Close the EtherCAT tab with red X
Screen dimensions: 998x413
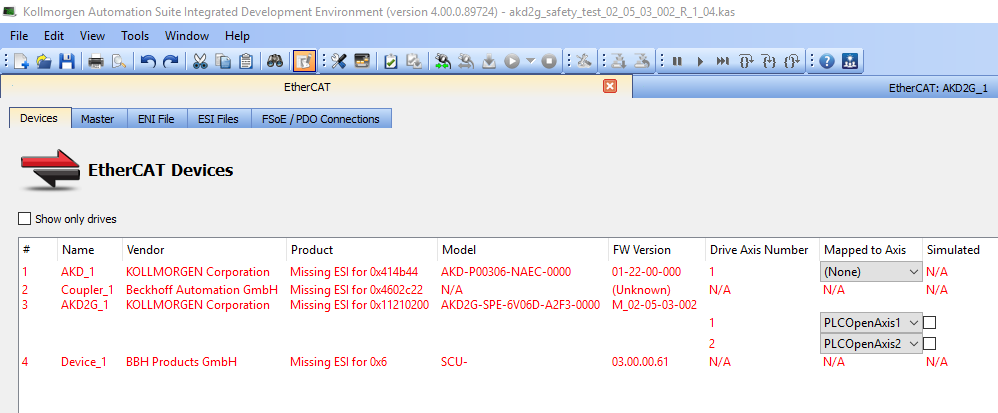click(x=610, y=86)
